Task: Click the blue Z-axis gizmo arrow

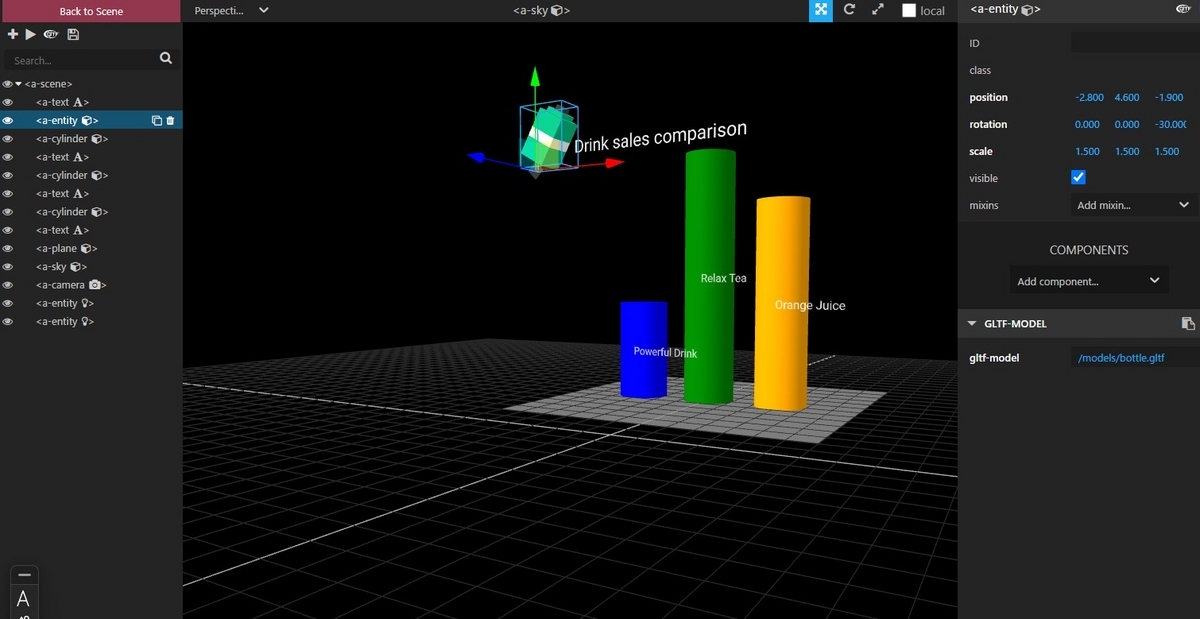Action: point(478,157)
